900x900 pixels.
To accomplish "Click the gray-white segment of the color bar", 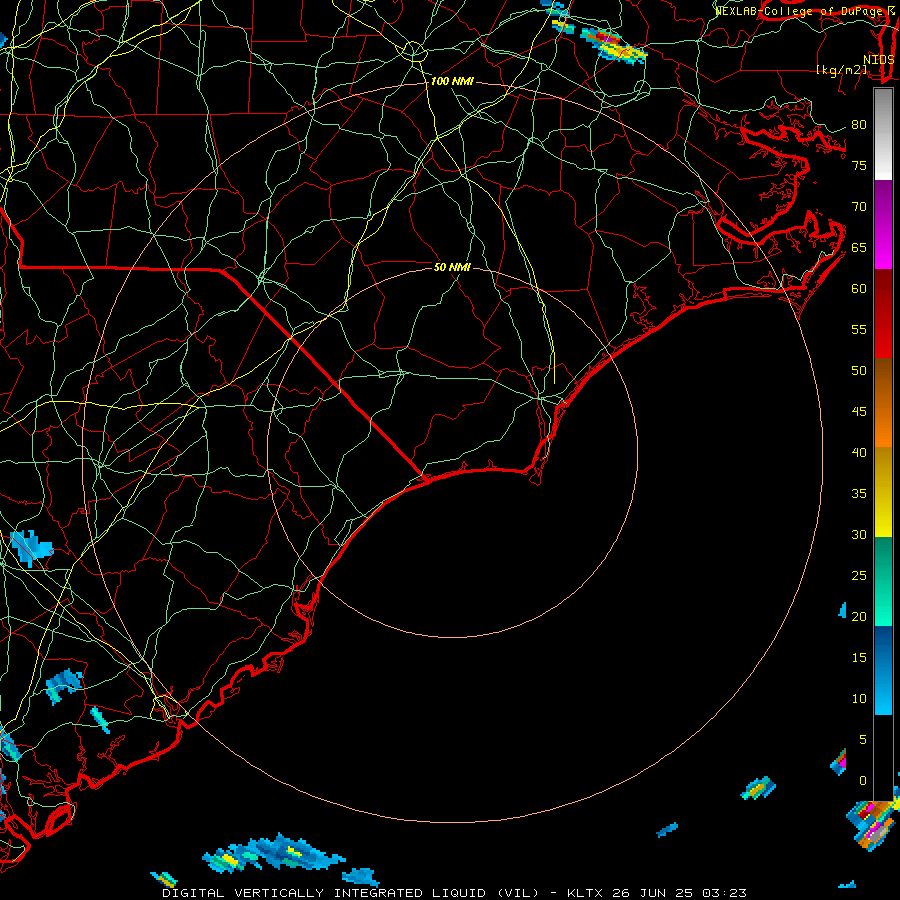I will 883,134.
